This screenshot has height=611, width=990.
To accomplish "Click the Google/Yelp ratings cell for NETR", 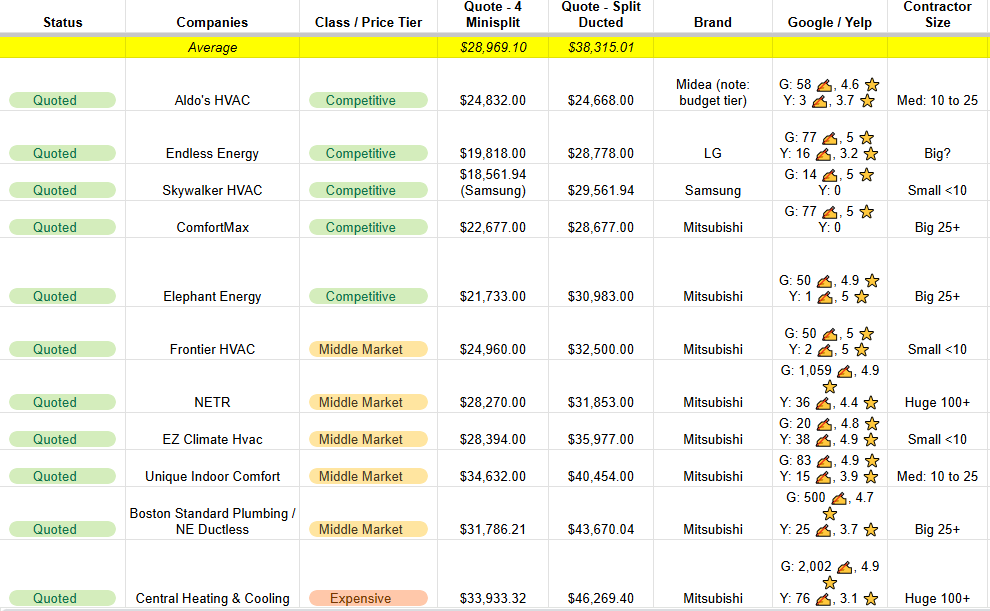I will click(x=830, y=386).
